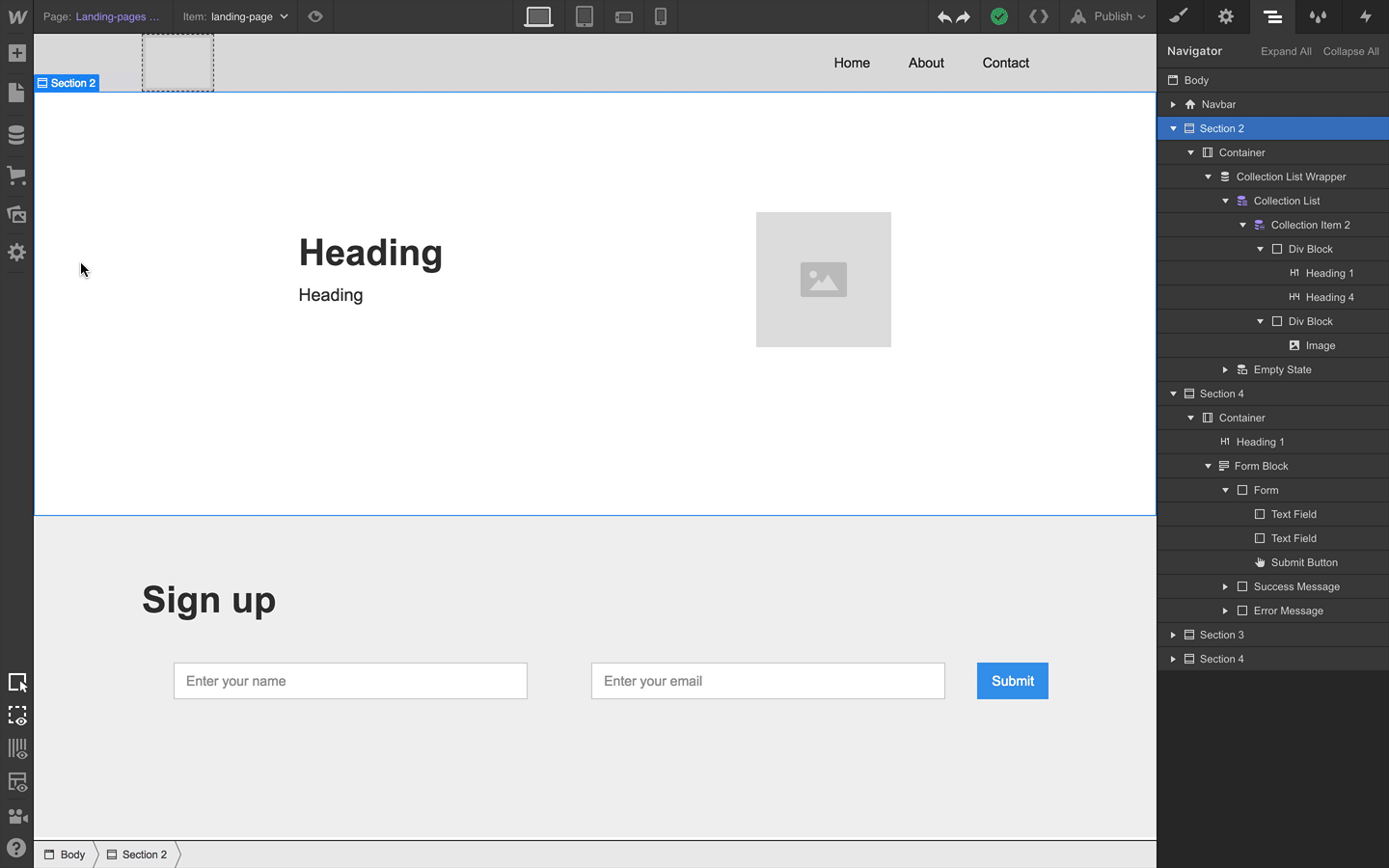This screenshot has height=868, width=1389.
Task: Toggle element edge outlines (X-ray) icon
Action: coord(16,682)
